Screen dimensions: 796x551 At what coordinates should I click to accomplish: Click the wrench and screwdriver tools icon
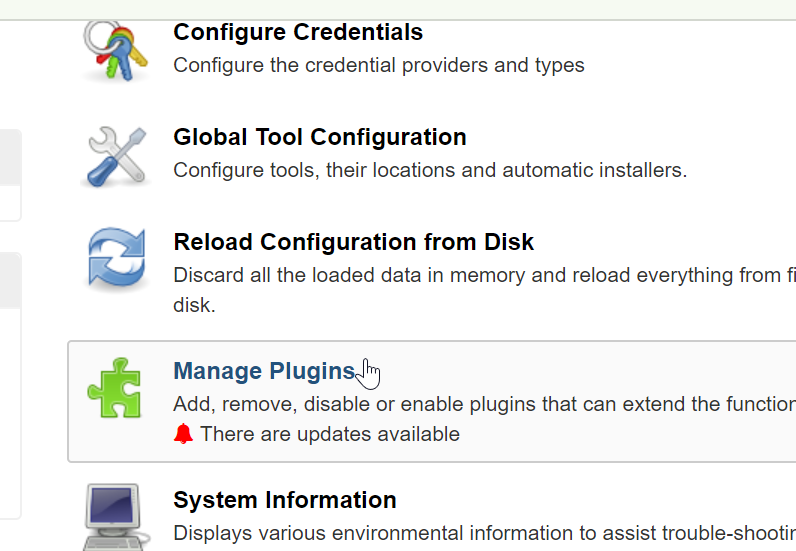(x=116, y=156)
